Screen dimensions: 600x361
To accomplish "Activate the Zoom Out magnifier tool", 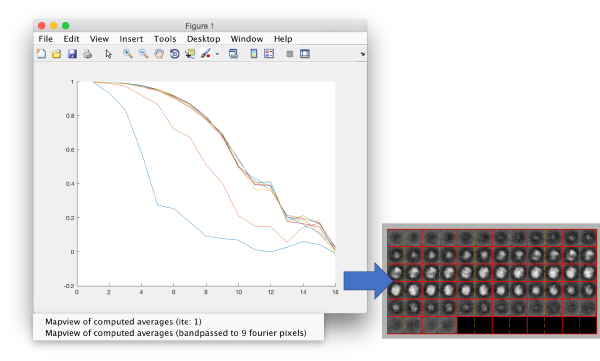I will click(x=143, y=54).
